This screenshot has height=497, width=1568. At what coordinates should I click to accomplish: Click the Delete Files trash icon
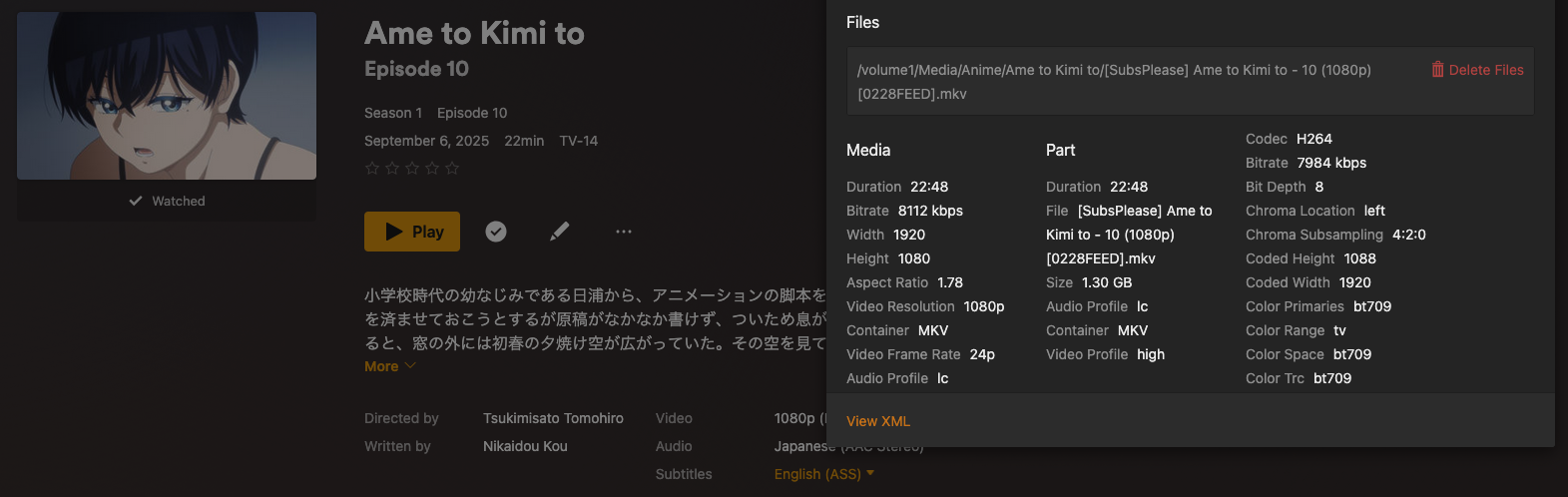tap(1437, 70)
